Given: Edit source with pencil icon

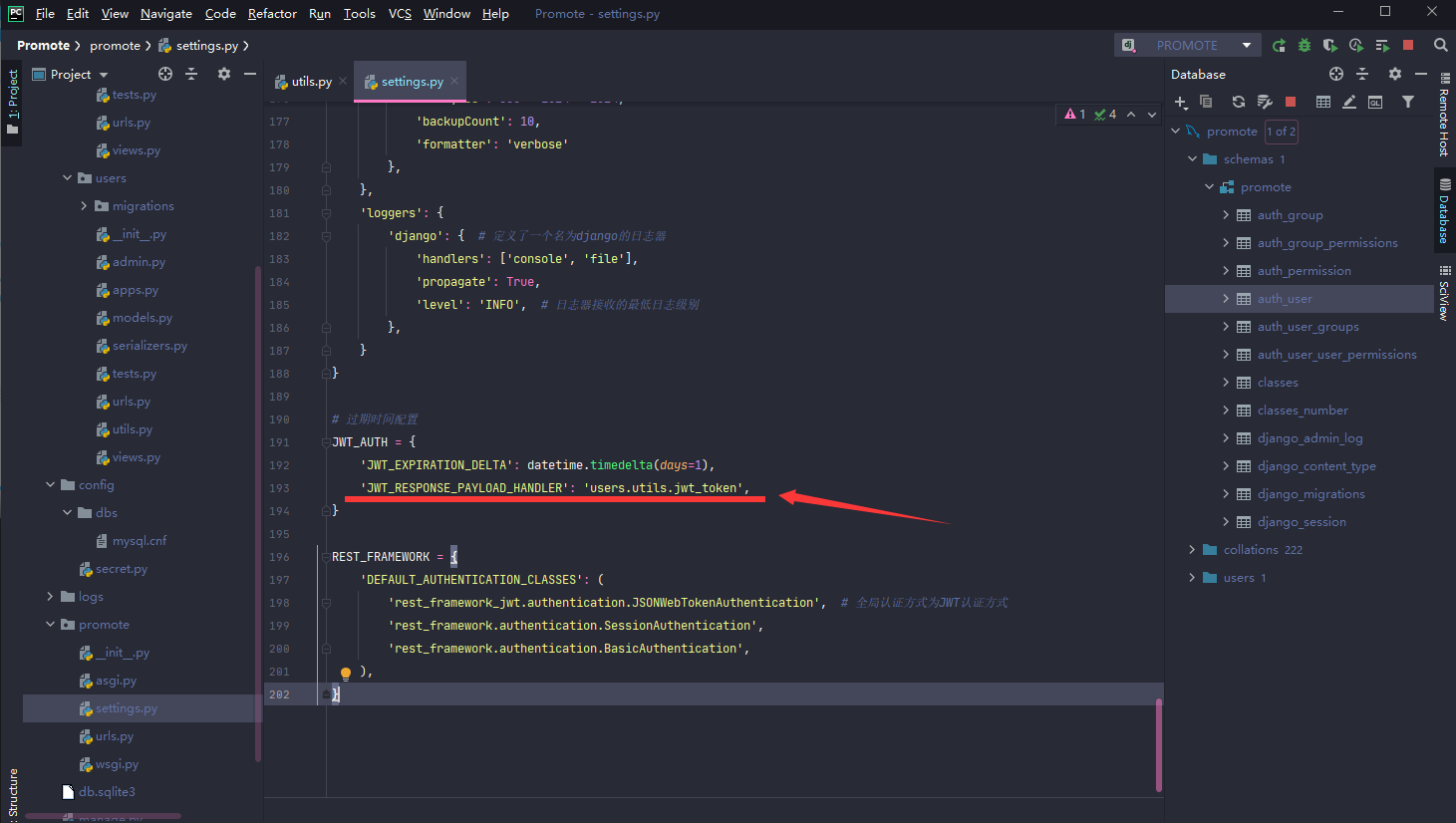Looking at the screenshot, I should point(1349,102).
